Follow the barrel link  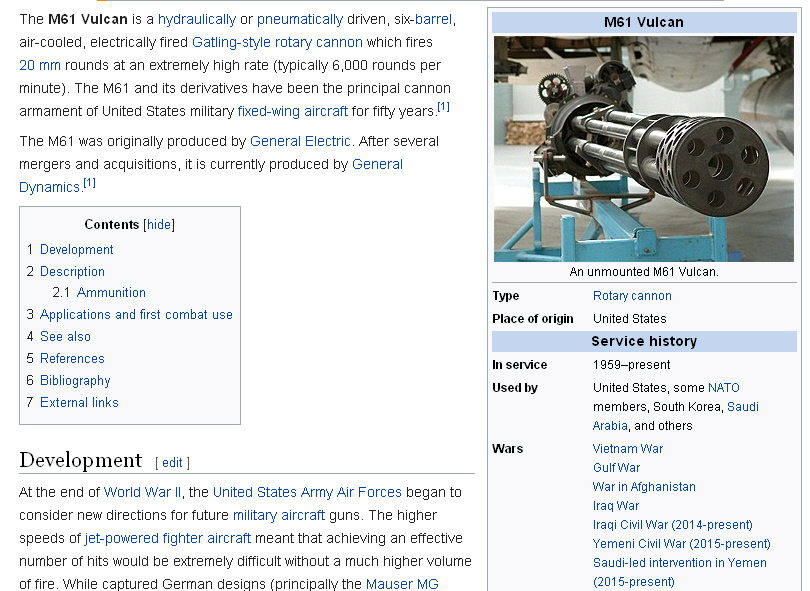click(x=433, y=20)
